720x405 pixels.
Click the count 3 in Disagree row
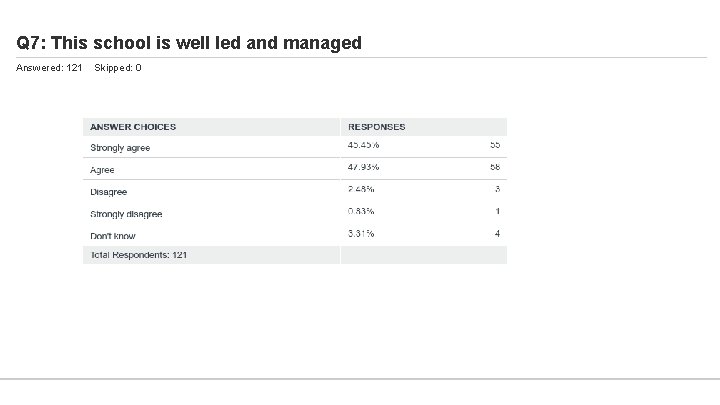tap(497, 189)
